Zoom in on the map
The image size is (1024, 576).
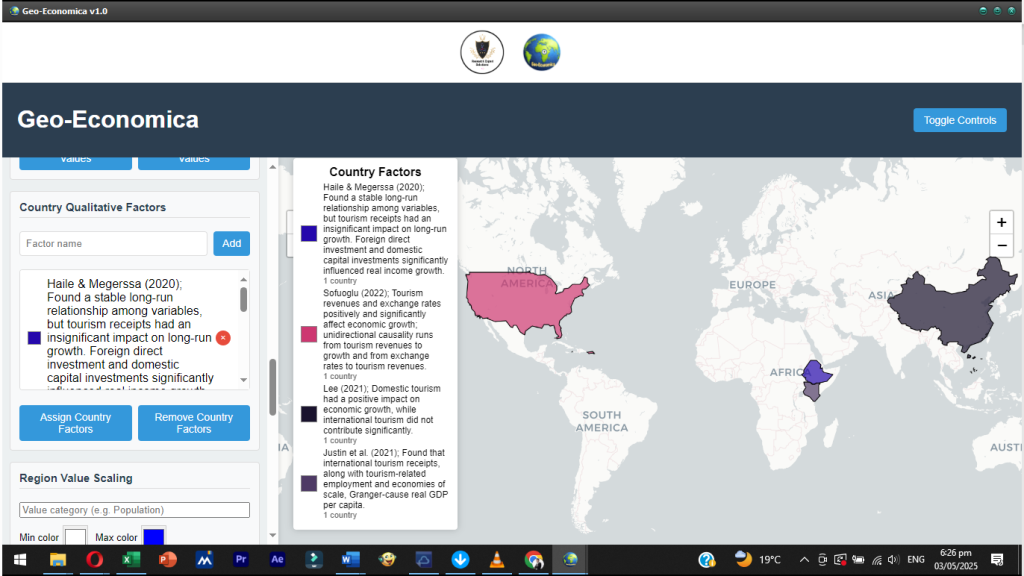pyautogui.click(x=1001, y=222)
